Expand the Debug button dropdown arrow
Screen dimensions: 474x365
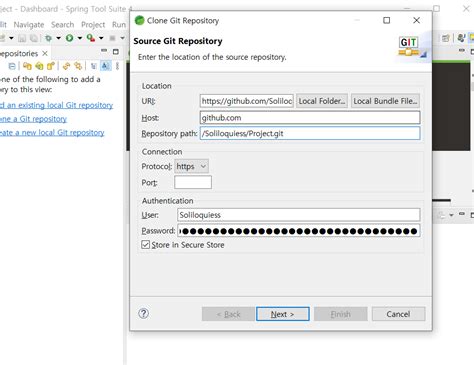click(58, 38)
